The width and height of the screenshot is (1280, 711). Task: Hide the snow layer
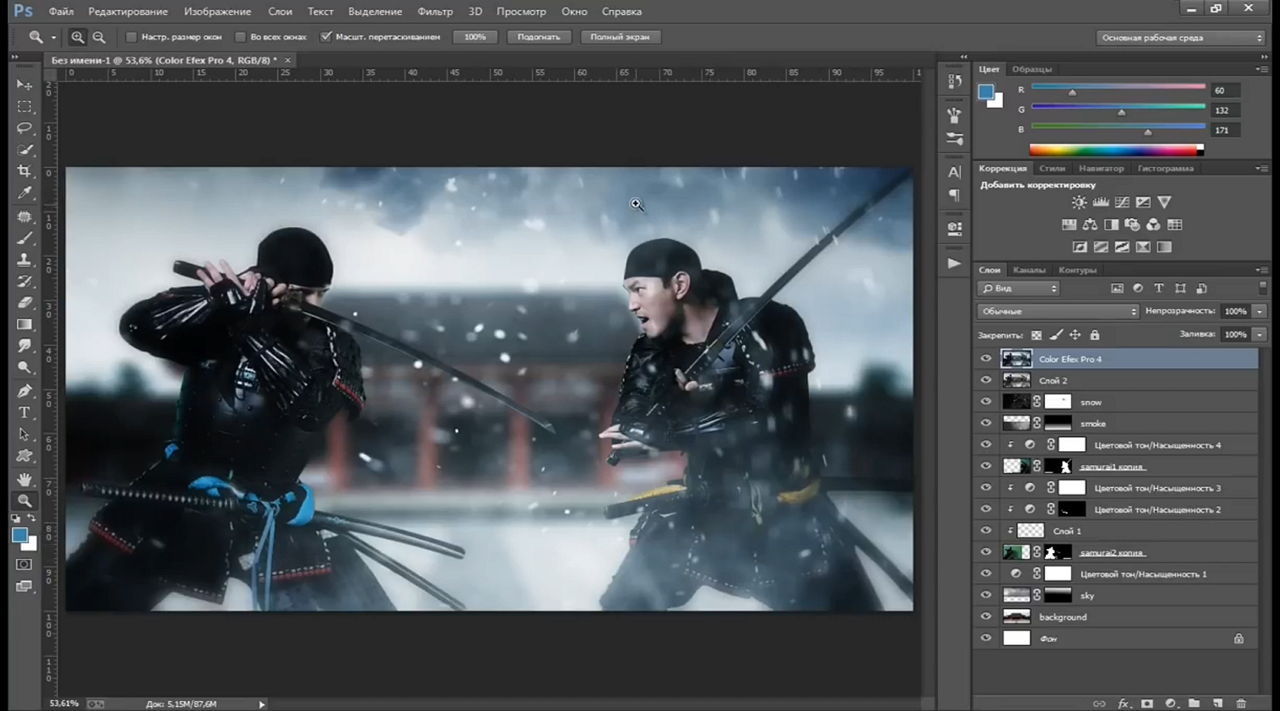pyautogui.click(x=986, y=401)
